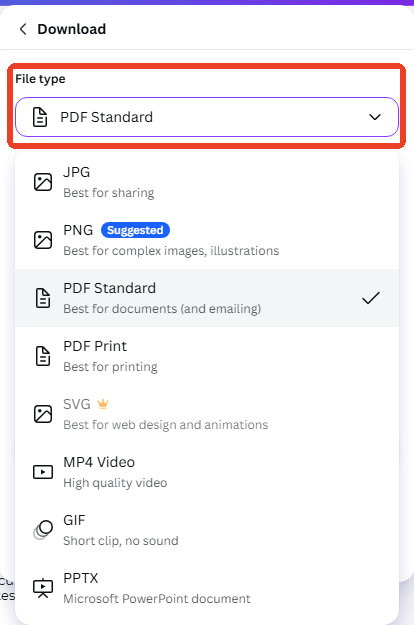The image size is (414, 625).
Task: Click 'Microsoft PowerPoint document' description
Action: pyautogui.click(x=157, y=599)
